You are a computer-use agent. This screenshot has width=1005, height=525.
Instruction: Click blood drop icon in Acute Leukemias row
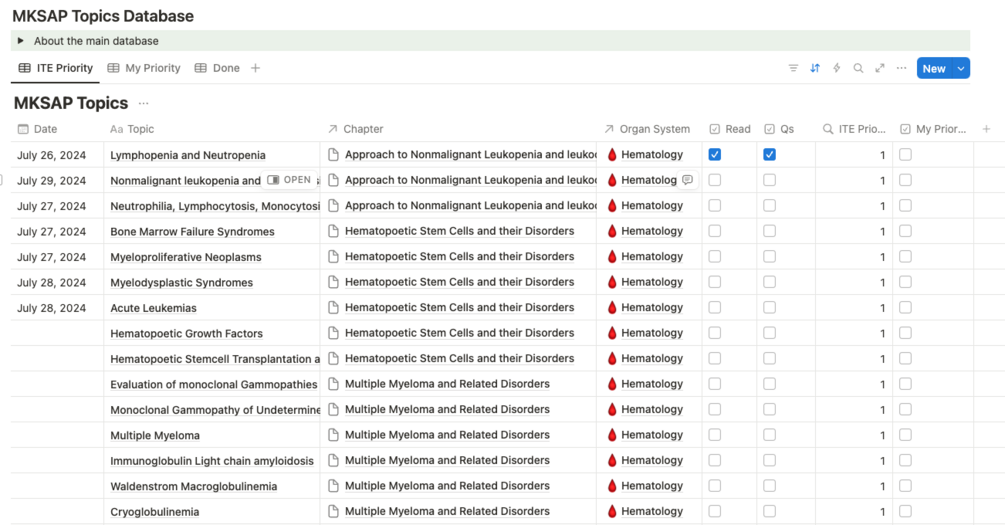pyautogui.click(x=612, y=307)
